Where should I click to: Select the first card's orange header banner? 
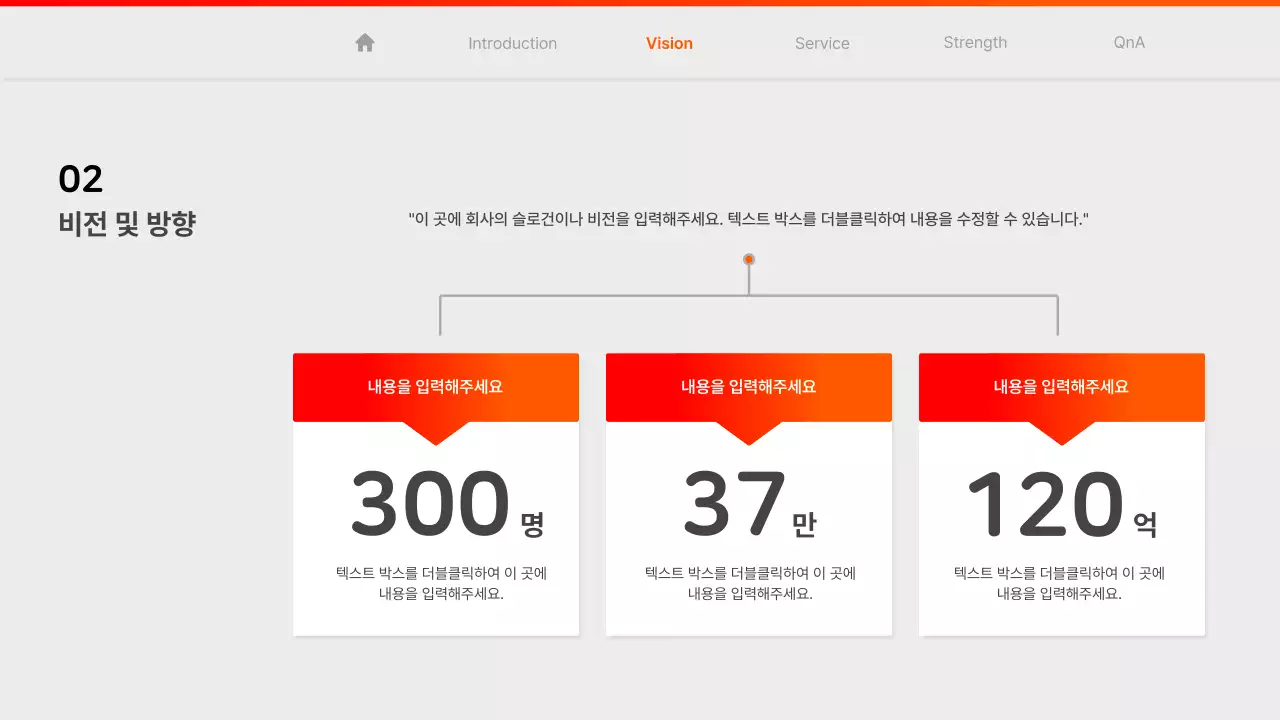[435, 387]
